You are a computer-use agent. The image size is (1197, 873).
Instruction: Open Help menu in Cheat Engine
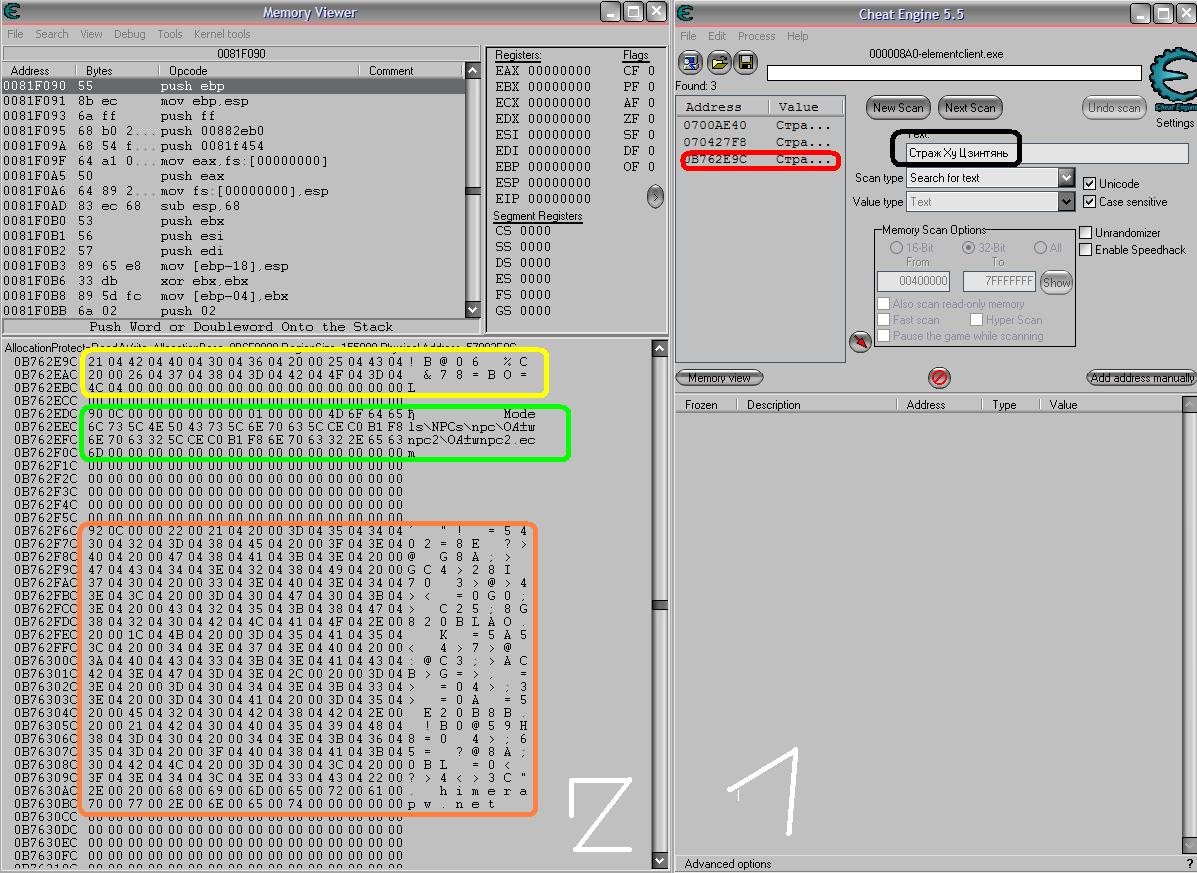[797, 36]
